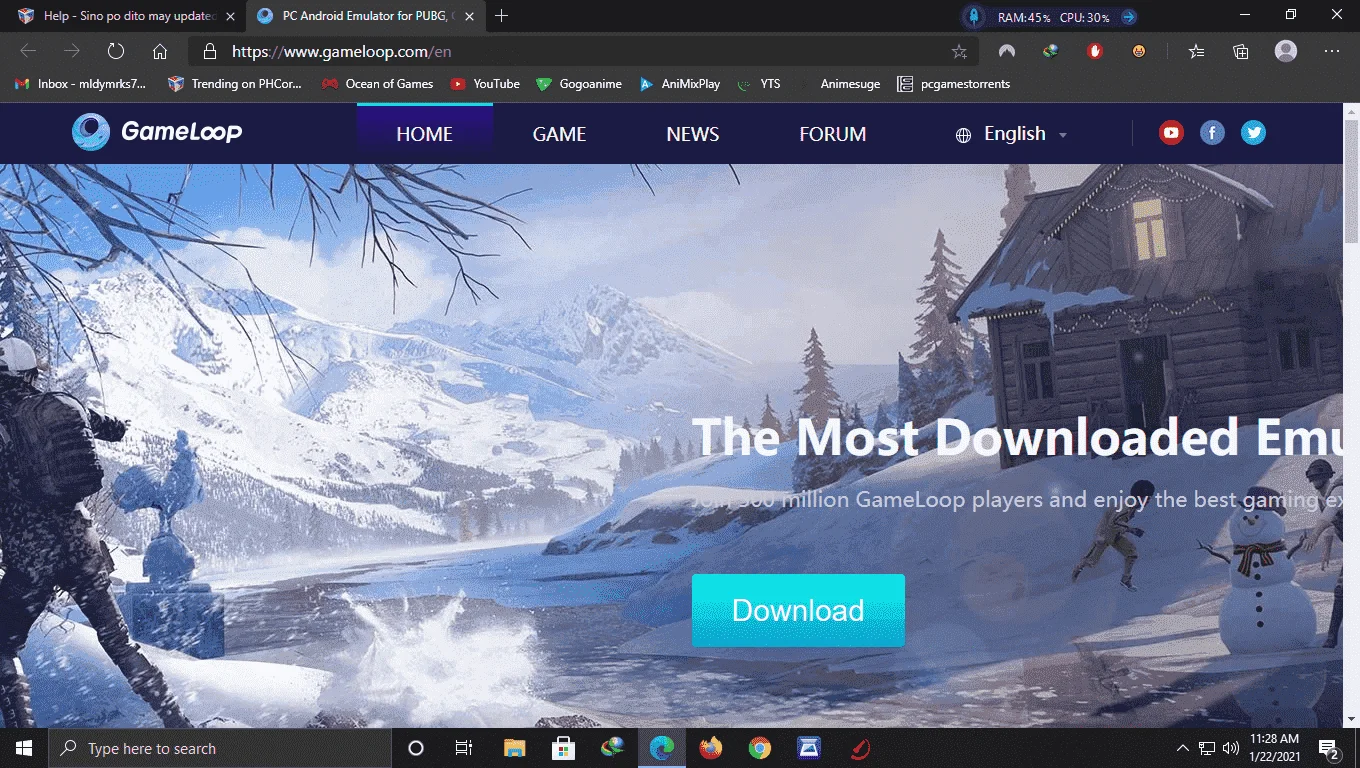
Task: Open the pcgamestorrents bookmark
Action: tap(954, 84)
